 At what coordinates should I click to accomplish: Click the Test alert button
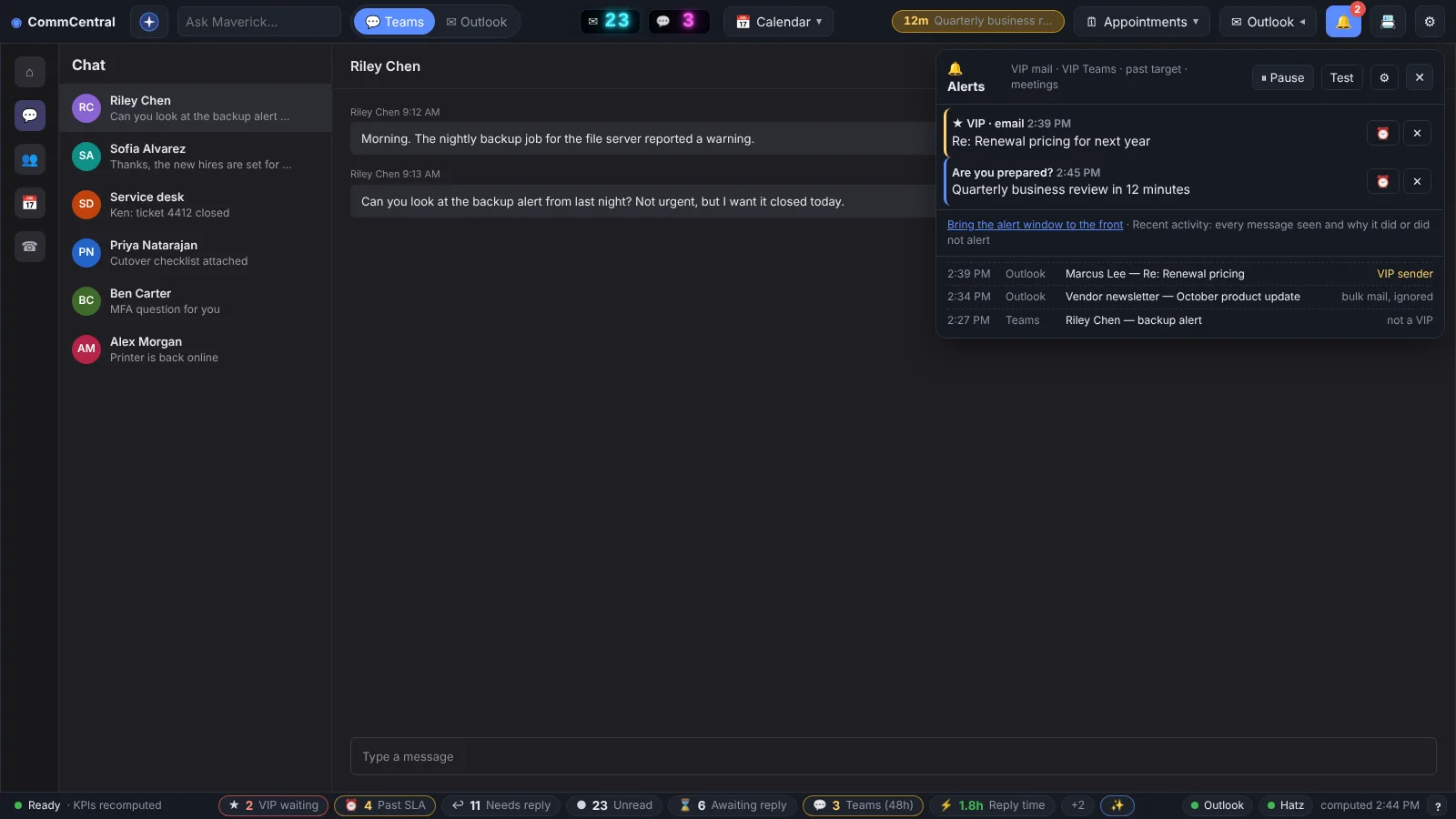click(x=1341, y=77)
